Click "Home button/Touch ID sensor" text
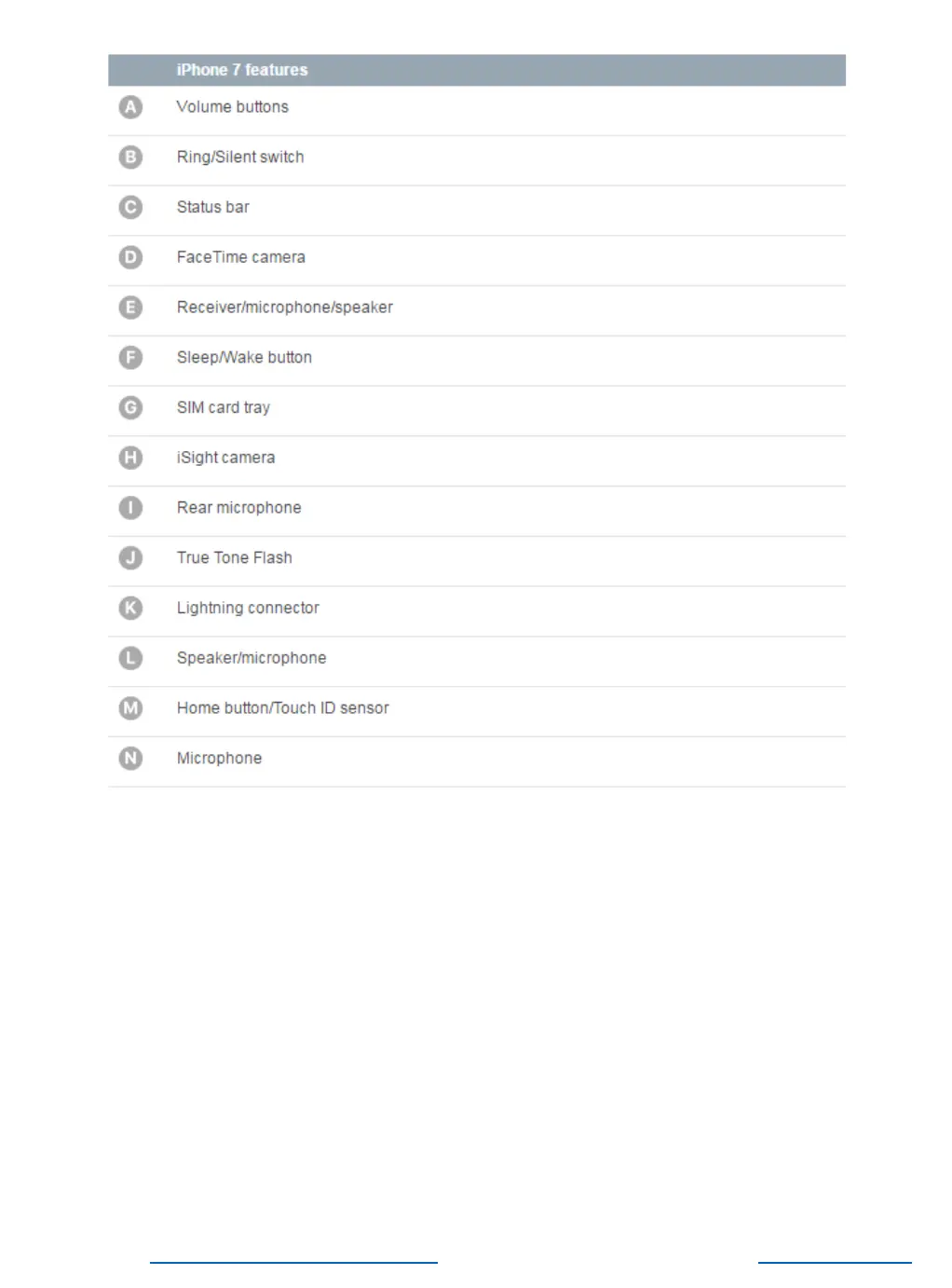This screenshot has width=952, height=1288. 283,708
